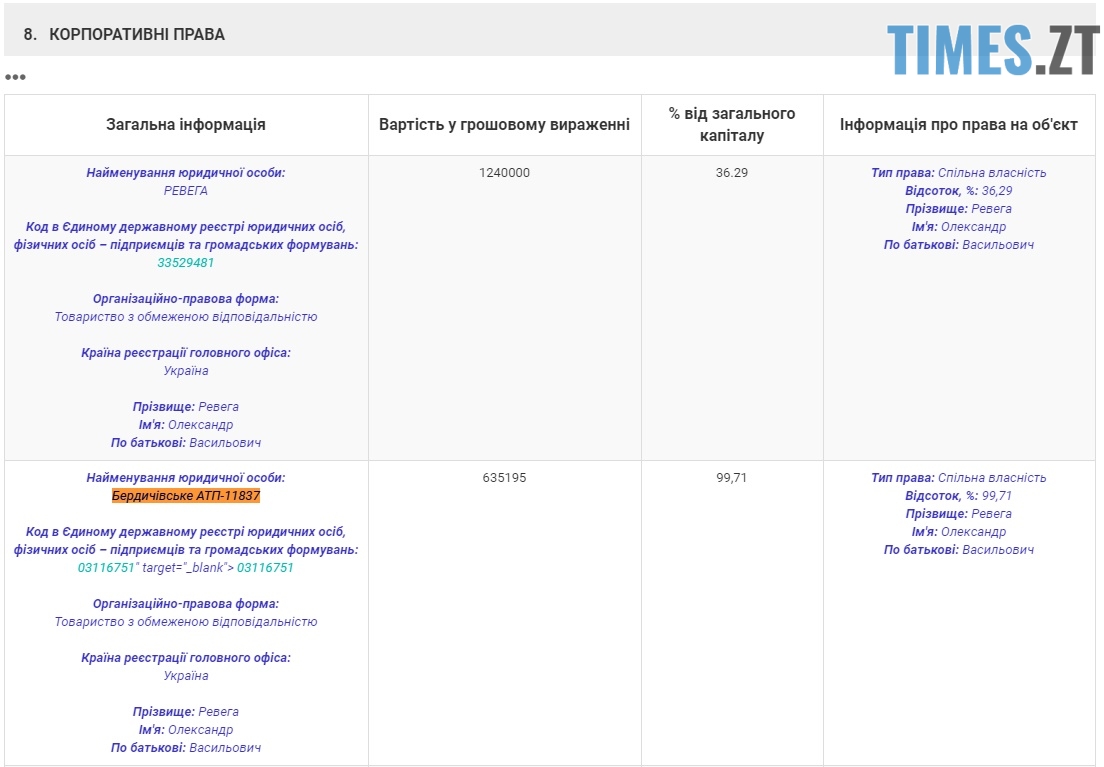Select the highlighted Бердичівське АТП-11837 name
1104x767 pixels.
click(x=186, y=496)
